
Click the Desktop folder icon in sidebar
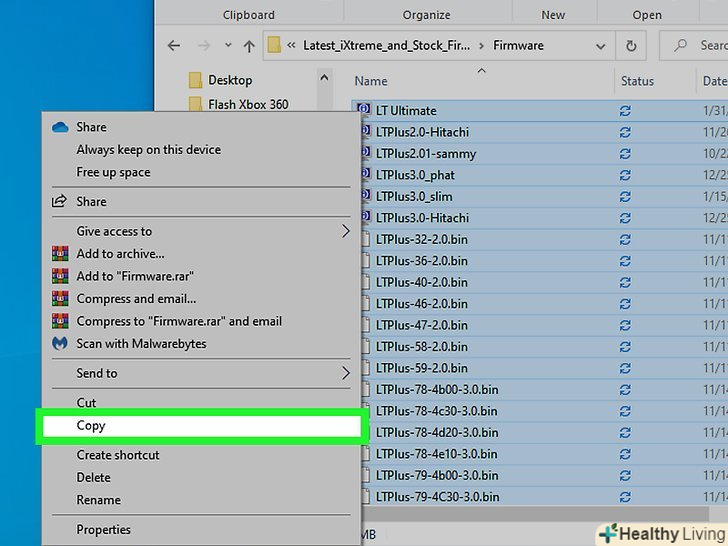tap(195, 80)
